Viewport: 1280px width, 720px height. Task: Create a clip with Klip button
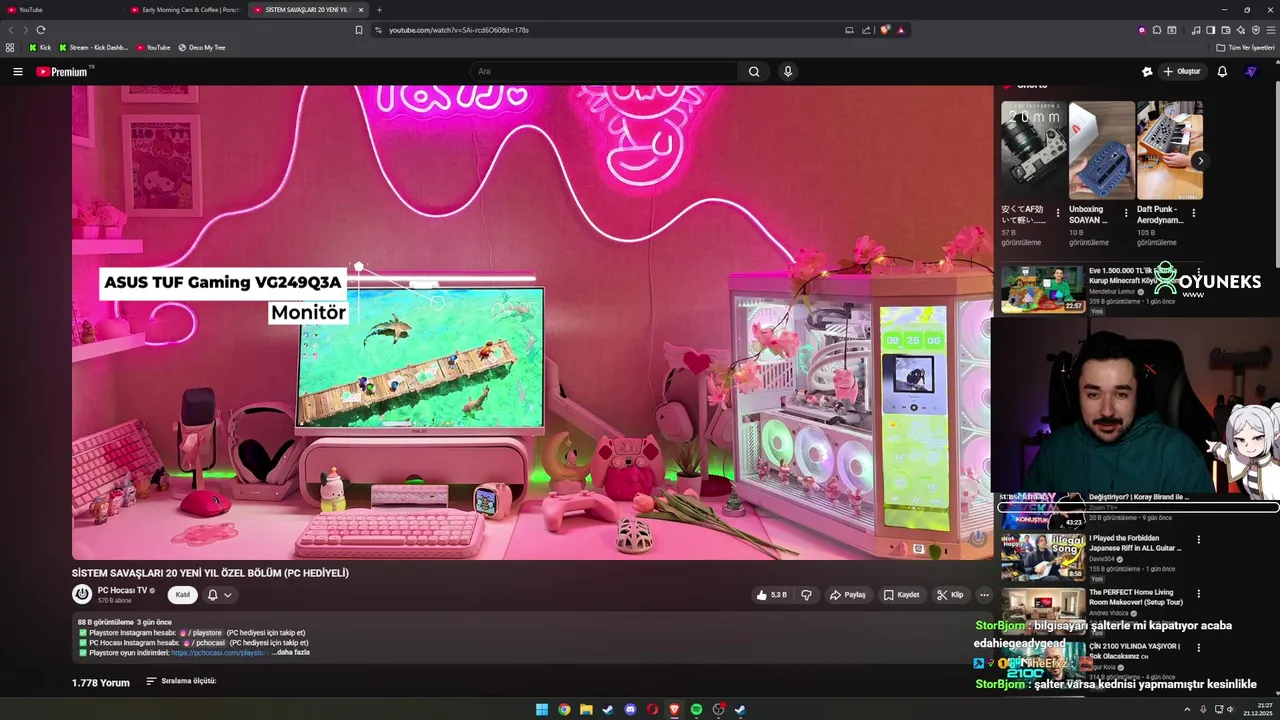coord(950,595)
